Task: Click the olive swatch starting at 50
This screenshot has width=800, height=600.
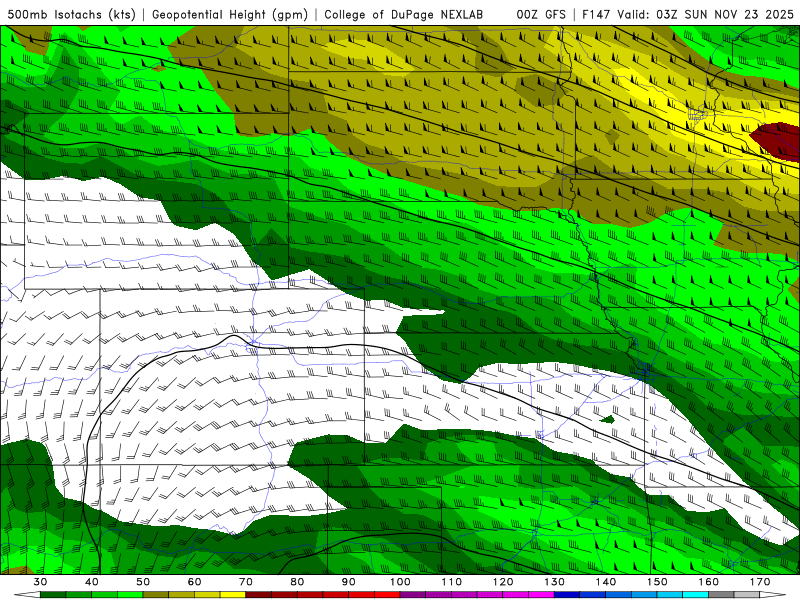Action: [x=156, y=595]
